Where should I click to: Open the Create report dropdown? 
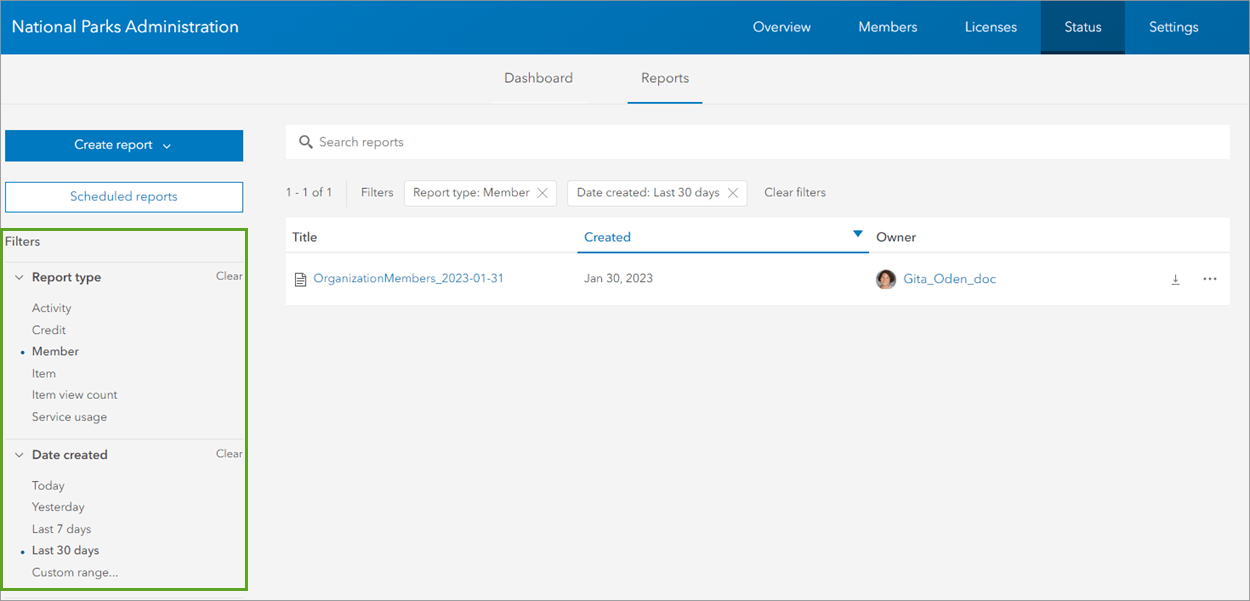click(123, 145)
